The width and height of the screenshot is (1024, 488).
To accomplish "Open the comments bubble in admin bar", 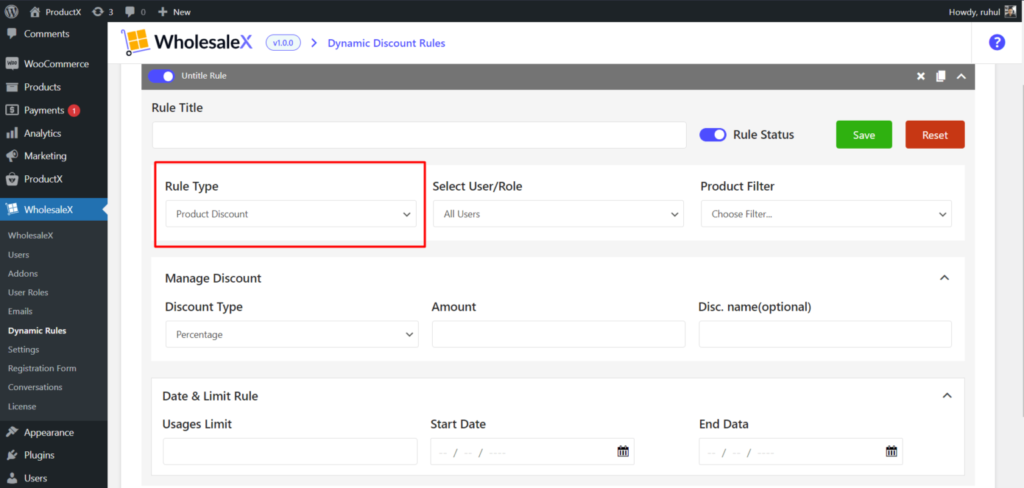I will tap(130, 11).
